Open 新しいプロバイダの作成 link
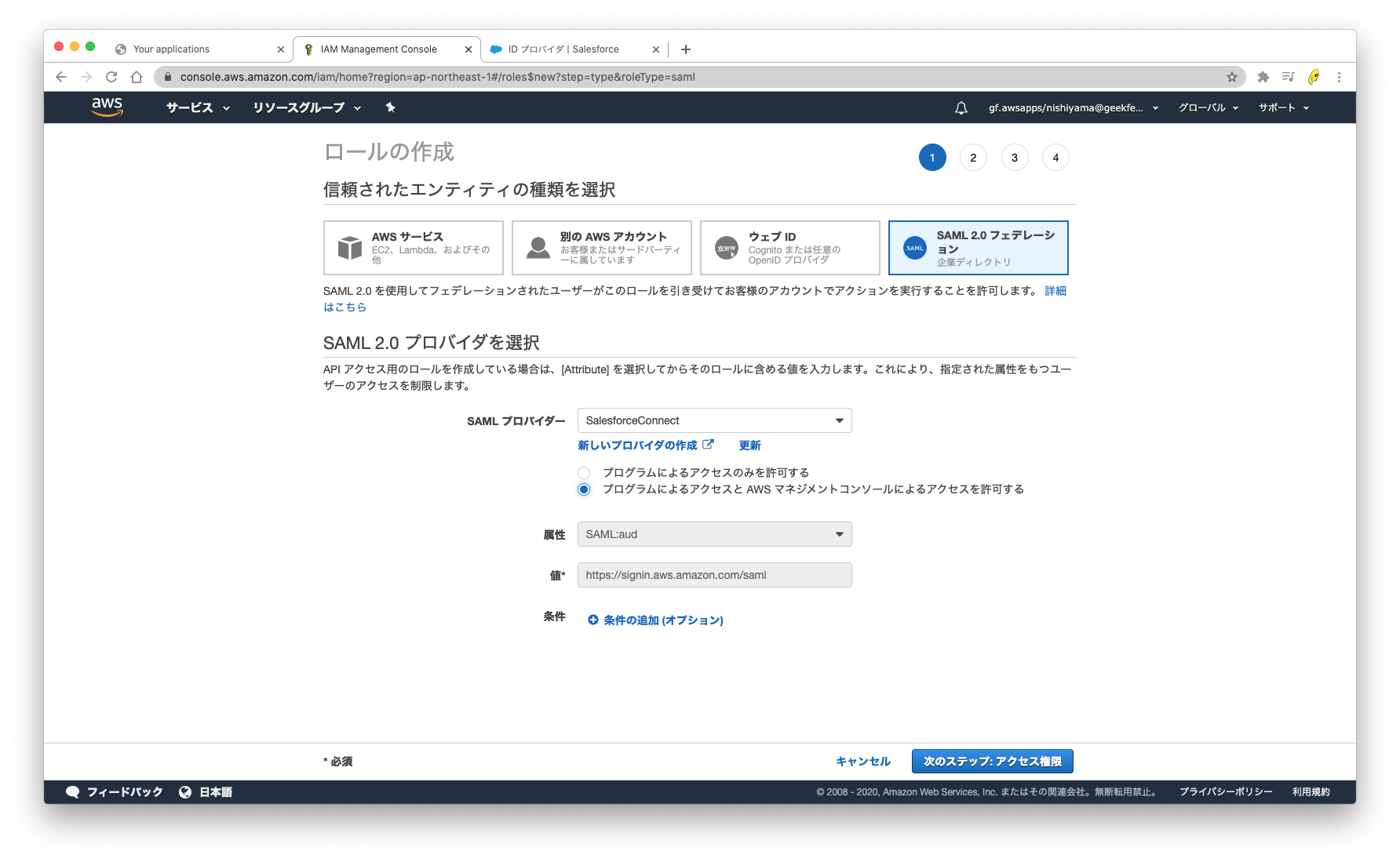 coord(645,445)
